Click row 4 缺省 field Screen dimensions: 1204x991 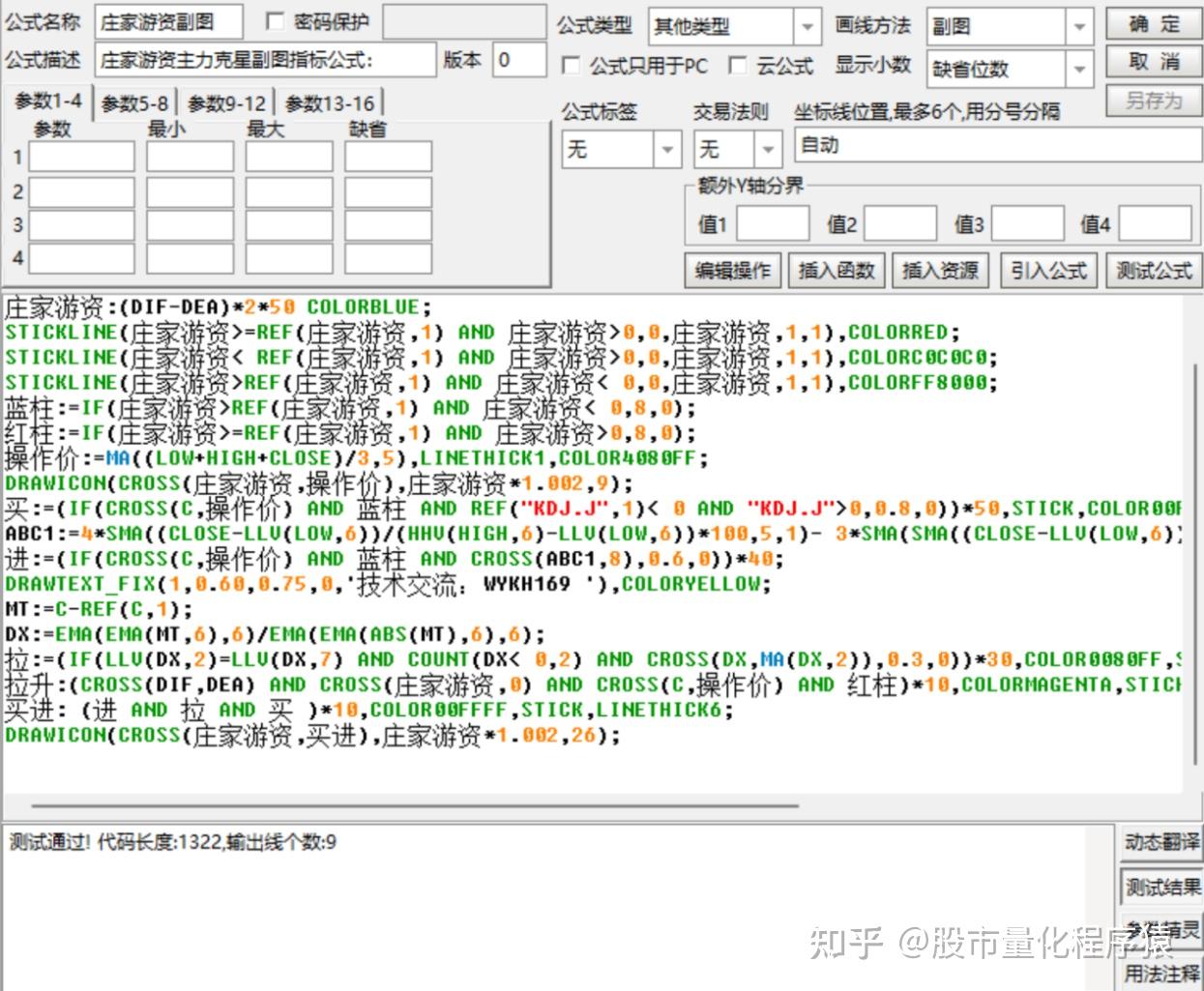coord(388,258)
